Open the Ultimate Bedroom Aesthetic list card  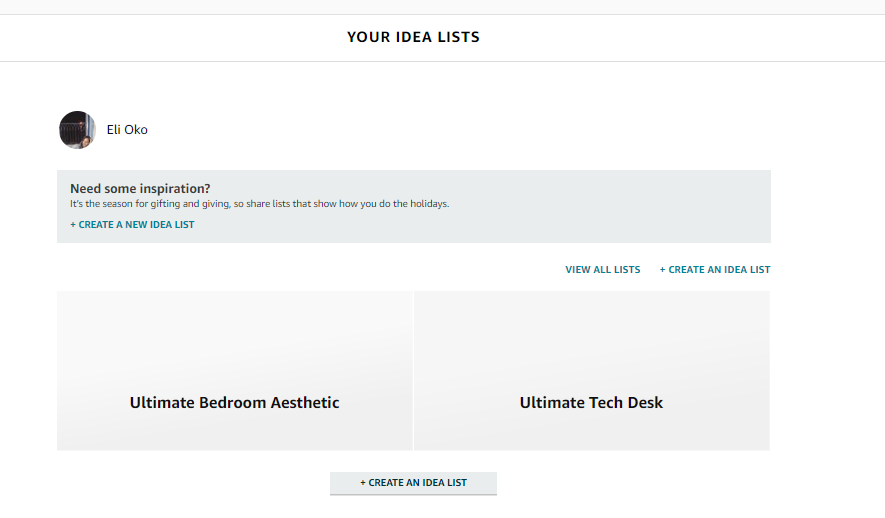234,371
